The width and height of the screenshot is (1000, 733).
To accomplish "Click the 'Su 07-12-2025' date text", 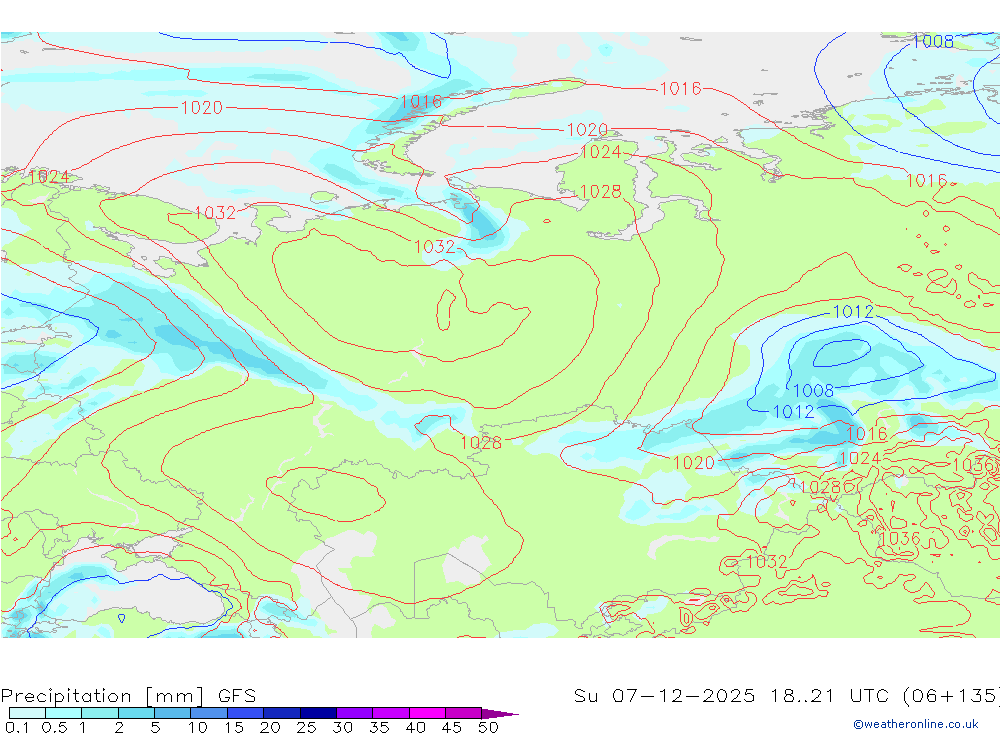I will (x=664, y=695).
